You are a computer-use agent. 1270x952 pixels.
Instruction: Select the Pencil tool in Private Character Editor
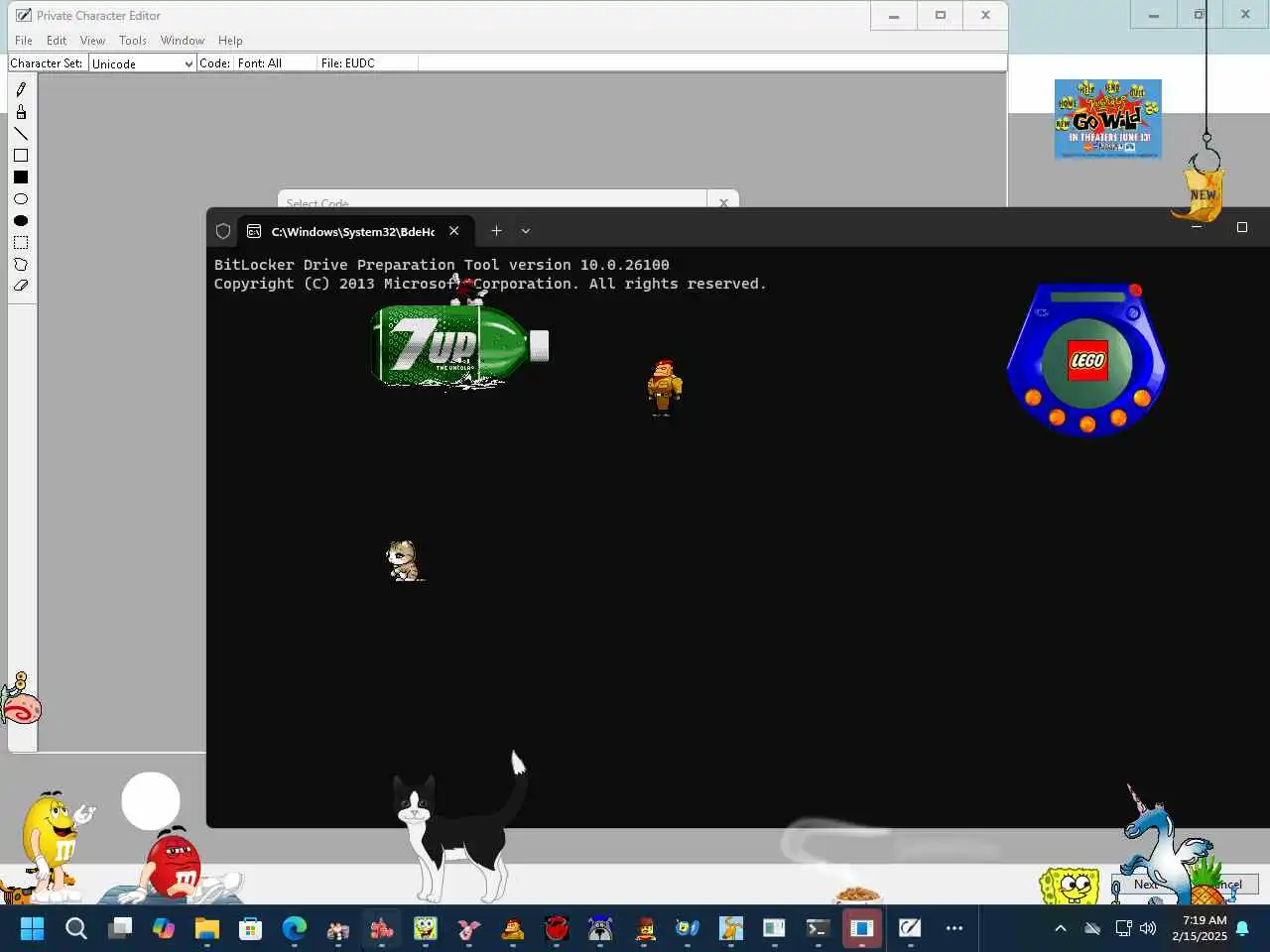coord(21,90)
